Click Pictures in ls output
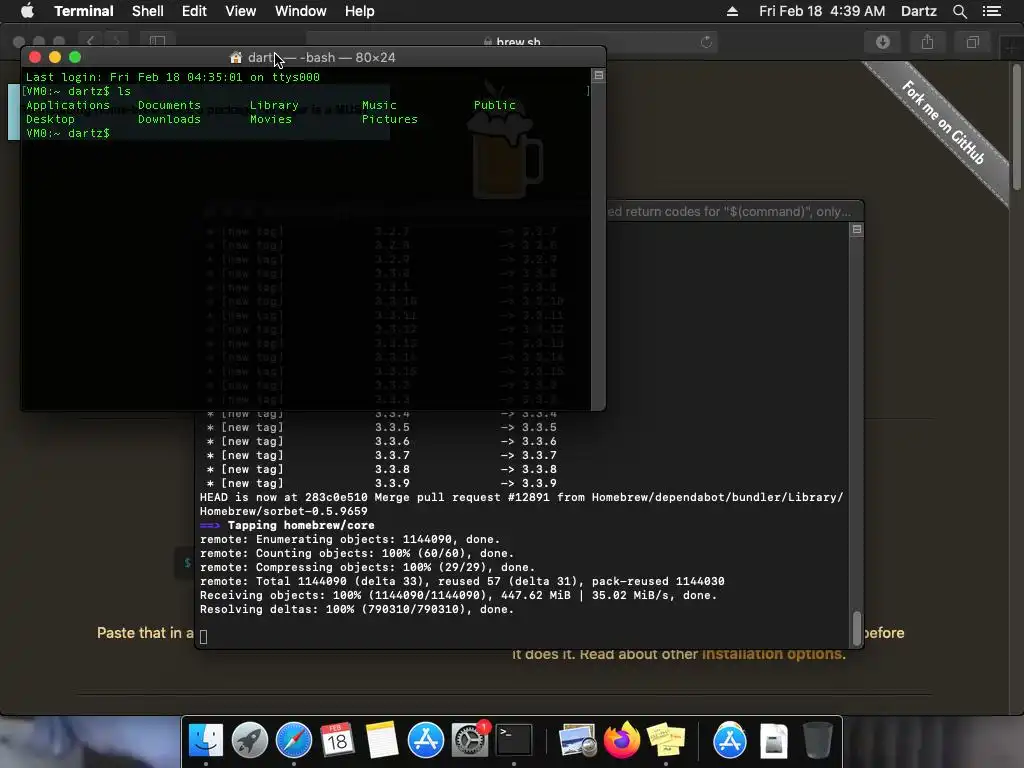Screen dimensions: 1024x768 [x=389, y=119]
